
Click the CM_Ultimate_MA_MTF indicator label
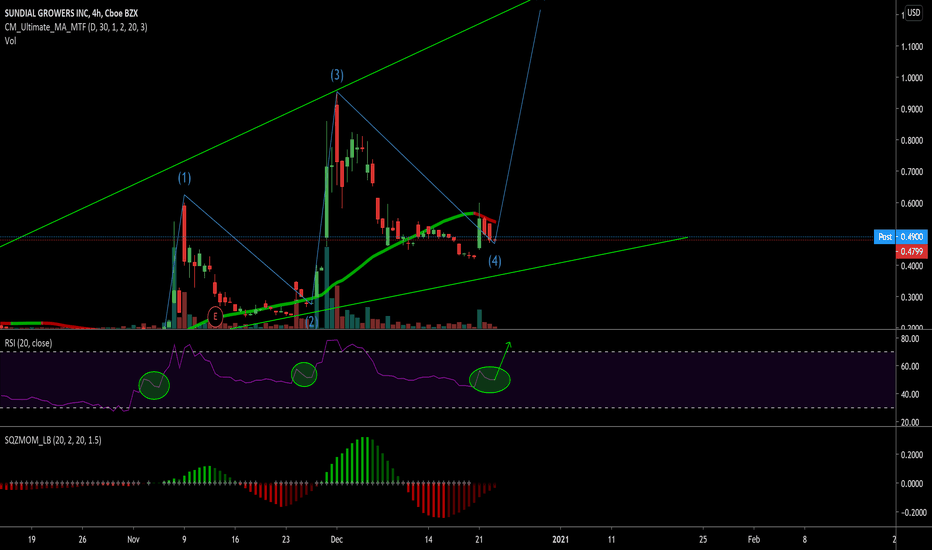click(x=76, y=27)
